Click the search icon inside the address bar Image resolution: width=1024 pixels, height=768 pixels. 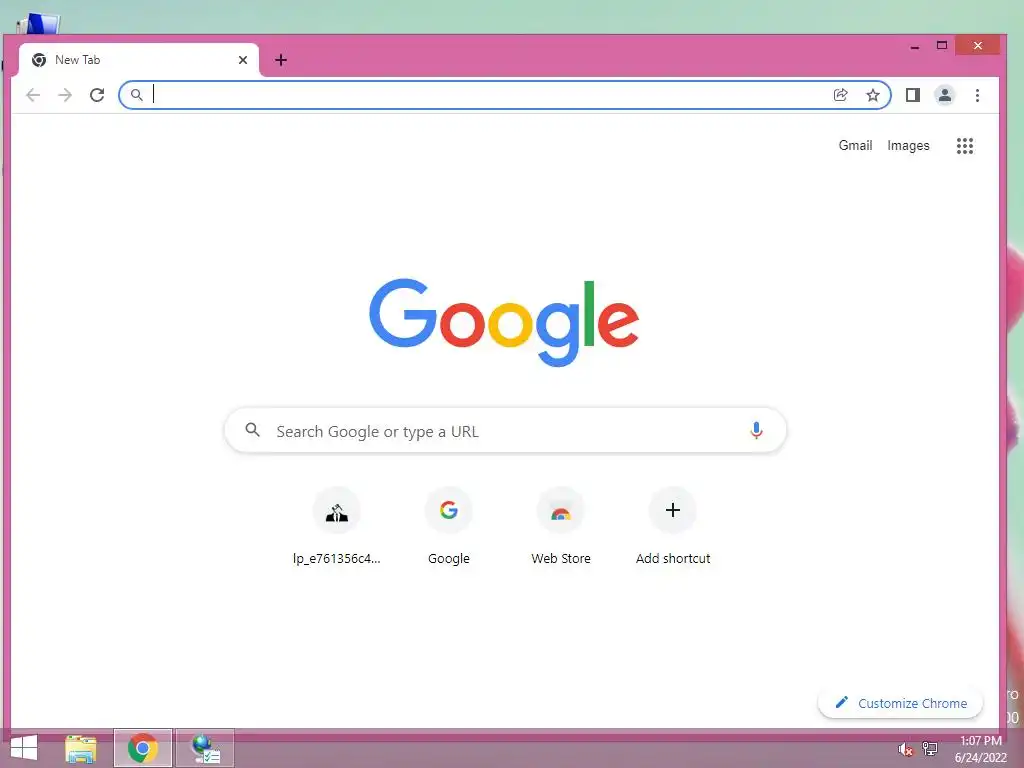136,95
